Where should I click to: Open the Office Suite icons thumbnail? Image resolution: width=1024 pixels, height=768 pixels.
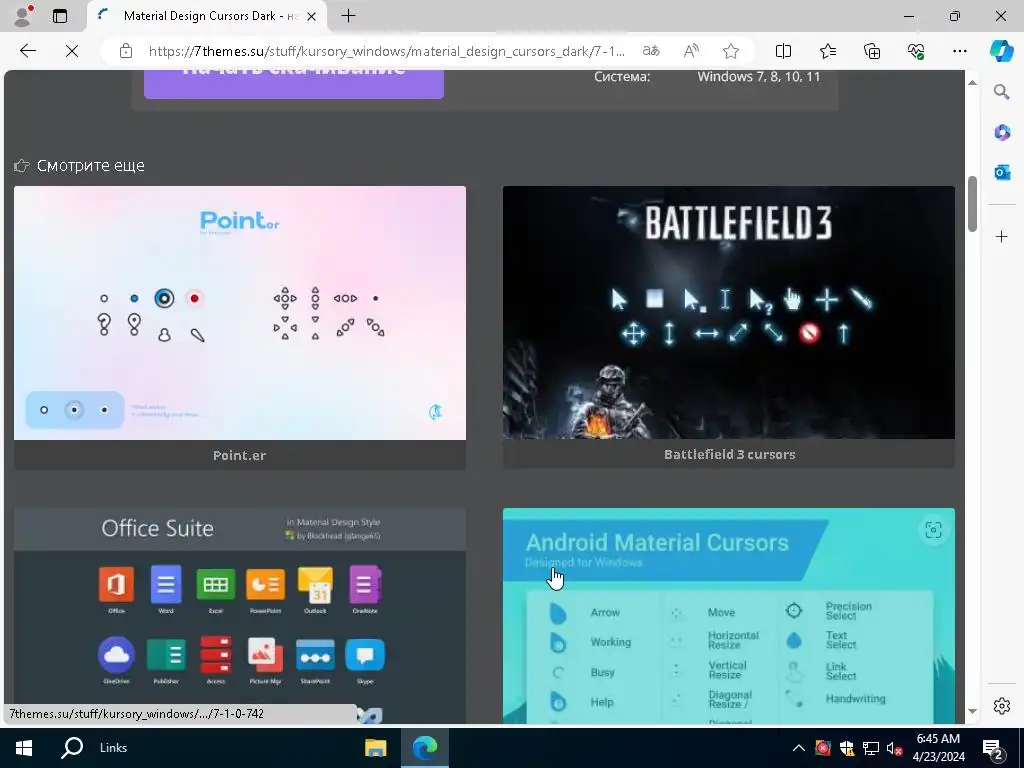240,615
